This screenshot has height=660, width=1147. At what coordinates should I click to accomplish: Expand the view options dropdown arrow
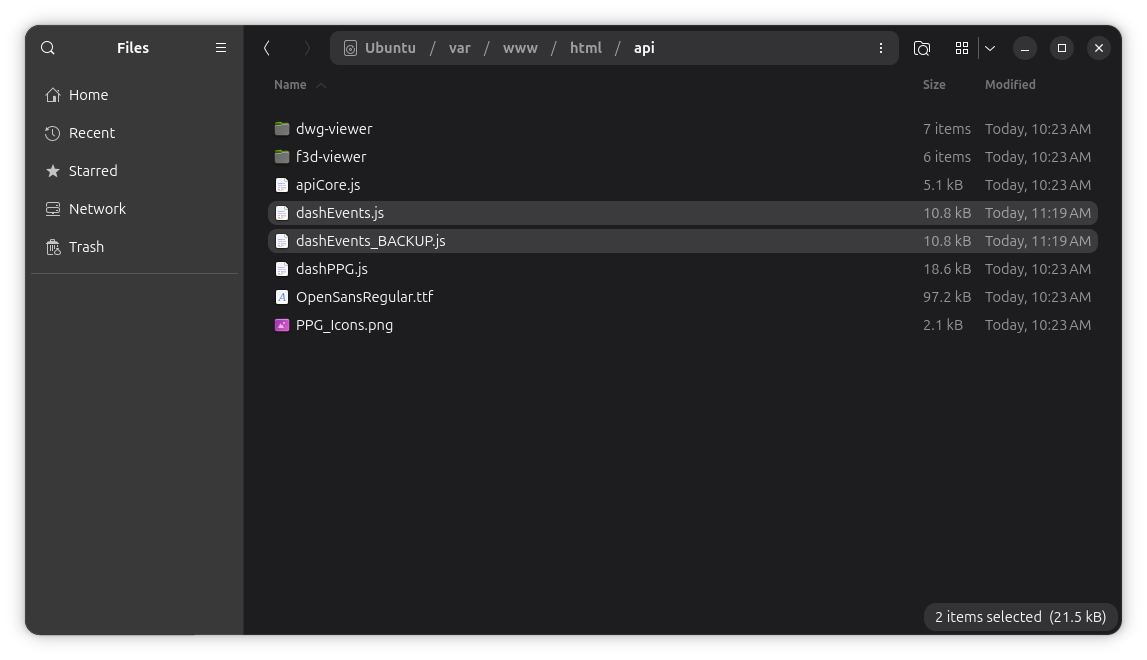pos(990,48)
